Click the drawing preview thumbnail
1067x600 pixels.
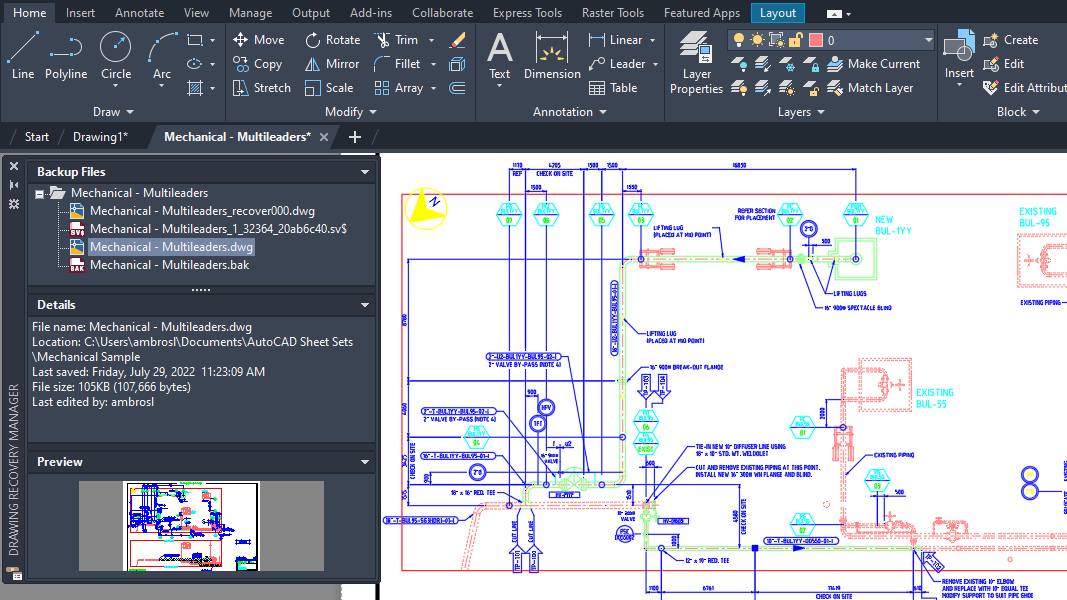191,526
